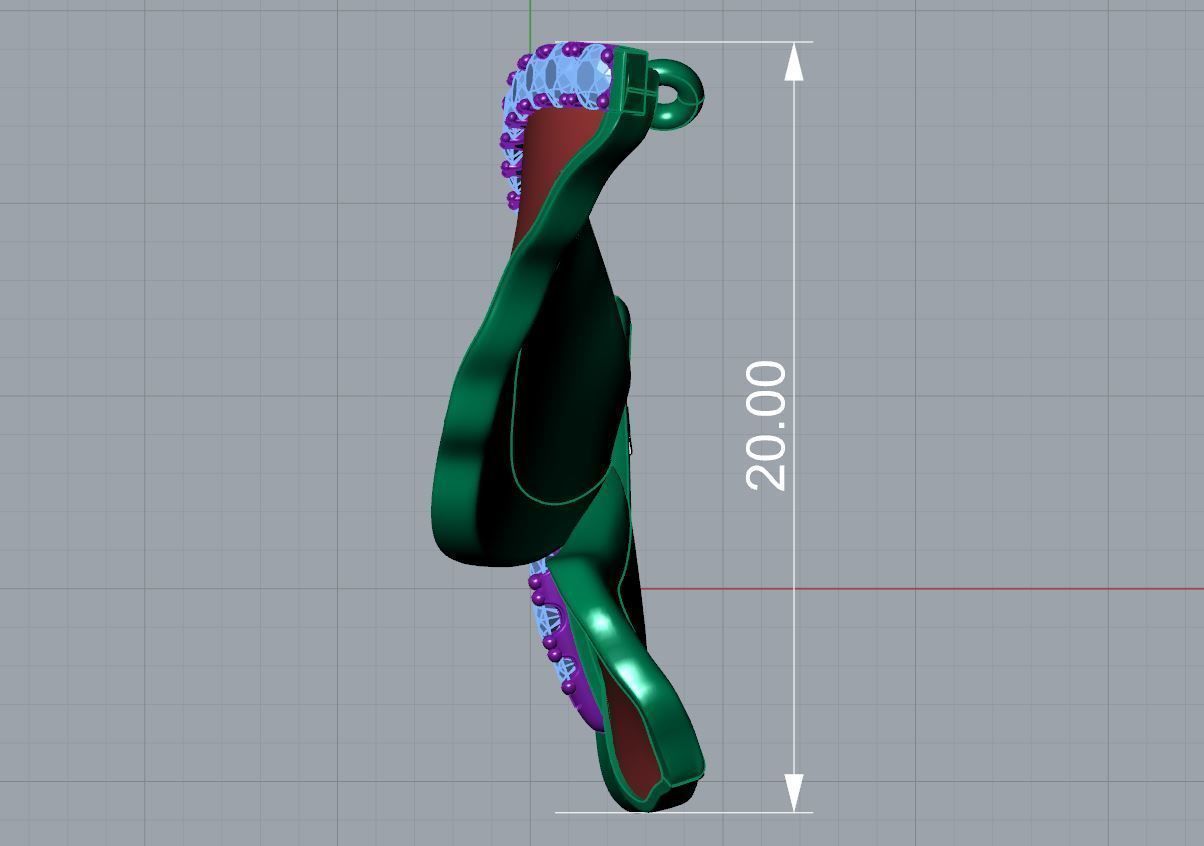Image resolution: width=1204 pixels, height=846 pixels.
Task: Select the green jump ring loop at top
Action: click(678, 94)
